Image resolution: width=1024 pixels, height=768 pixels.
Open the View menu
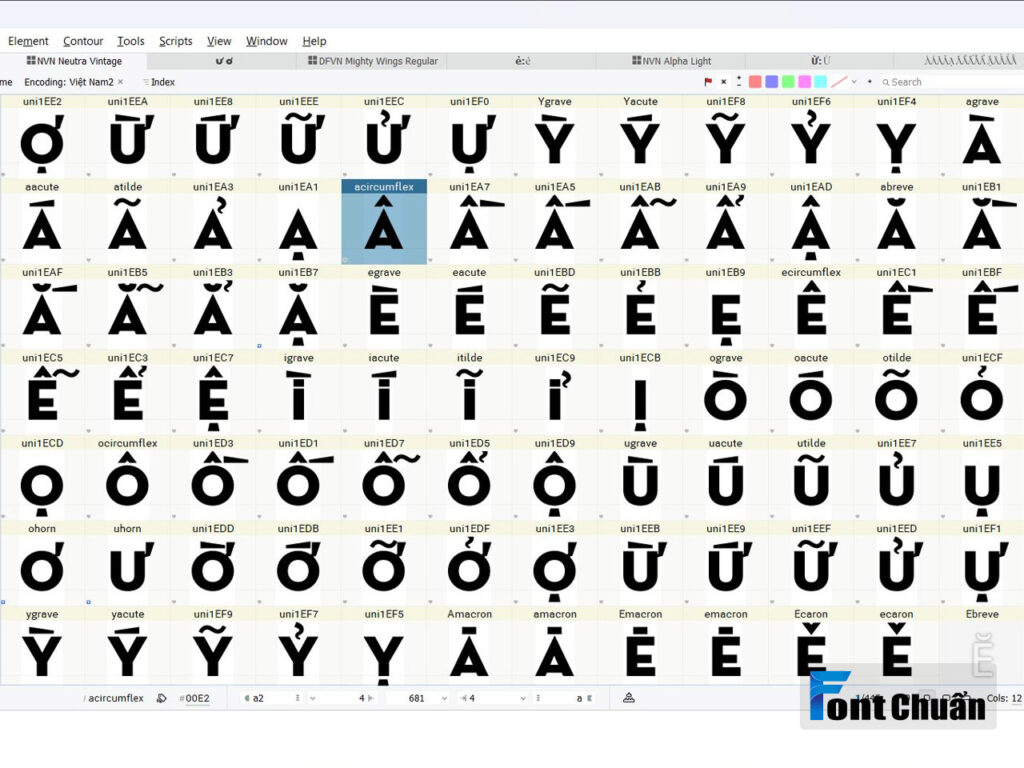point(219,41)
